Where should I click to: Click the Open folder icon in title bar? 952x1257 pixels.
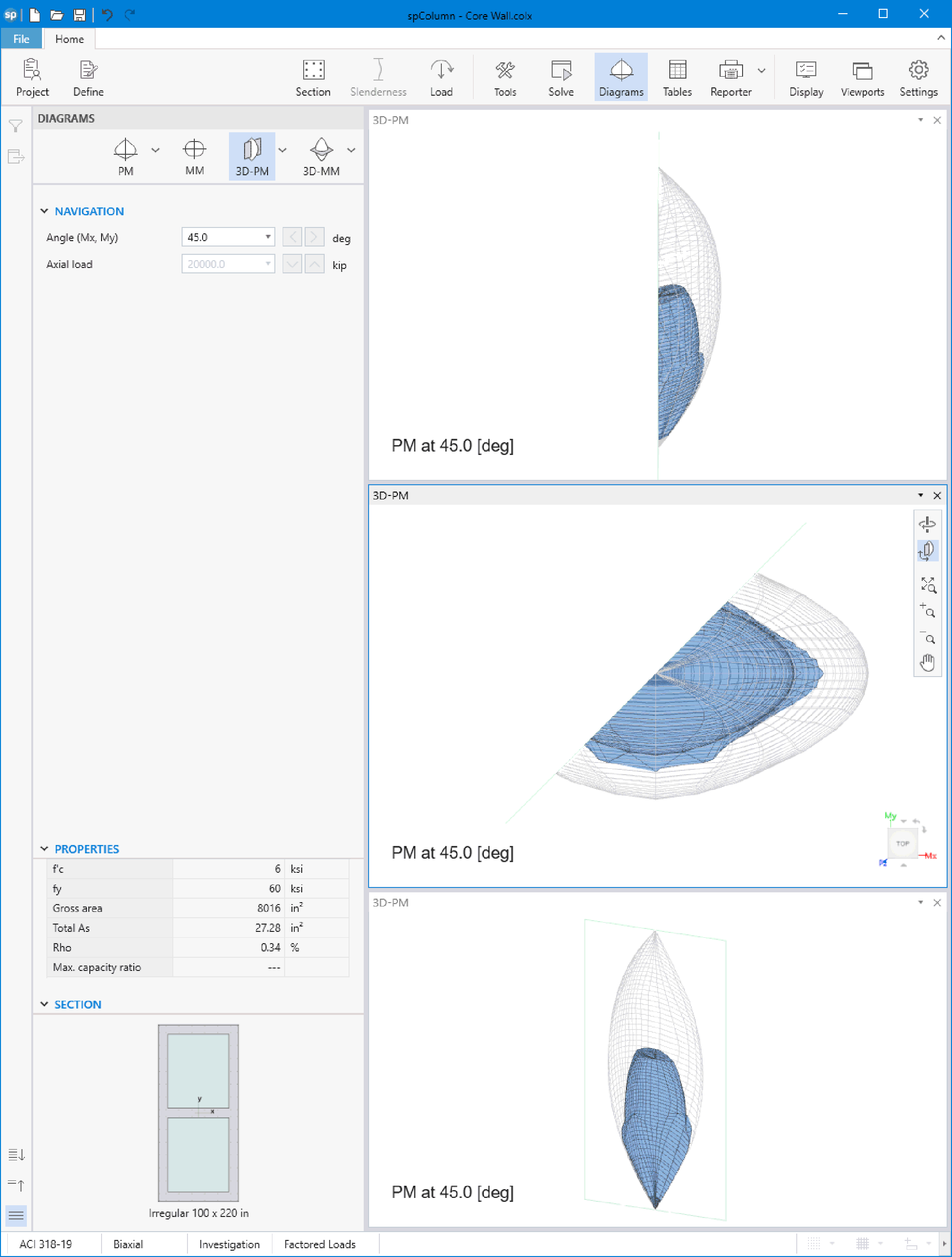(x=56, y=15)
